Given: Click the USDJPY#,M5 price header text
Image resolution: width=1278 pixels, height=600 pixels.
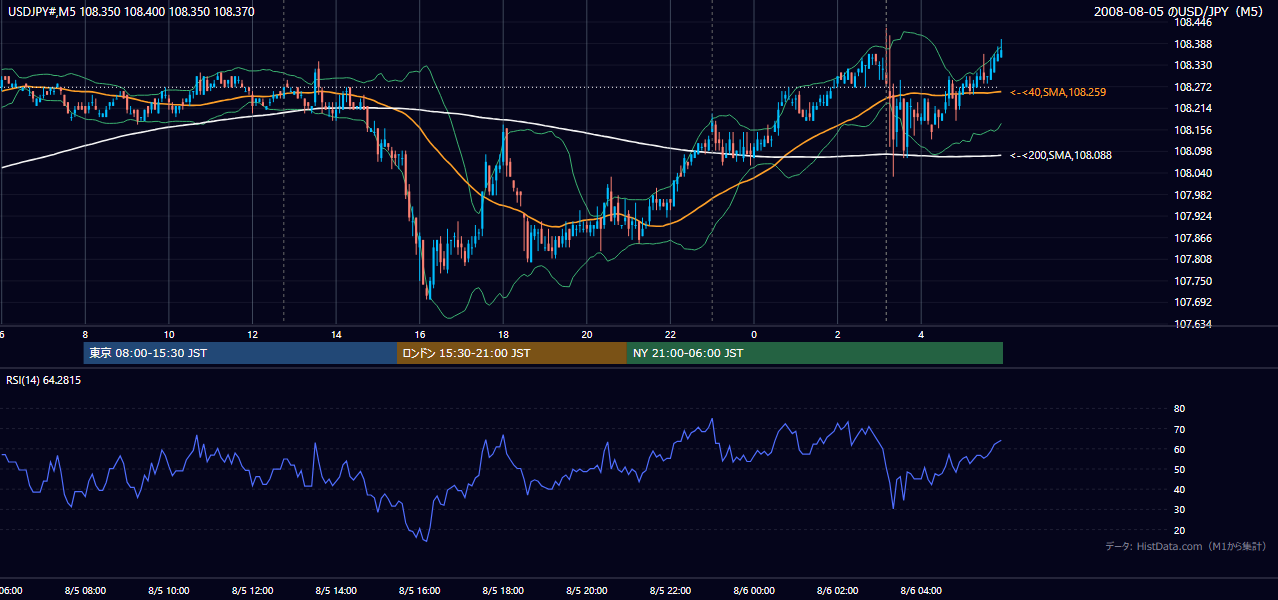Looking at the screenshot, I should (131, 11).
